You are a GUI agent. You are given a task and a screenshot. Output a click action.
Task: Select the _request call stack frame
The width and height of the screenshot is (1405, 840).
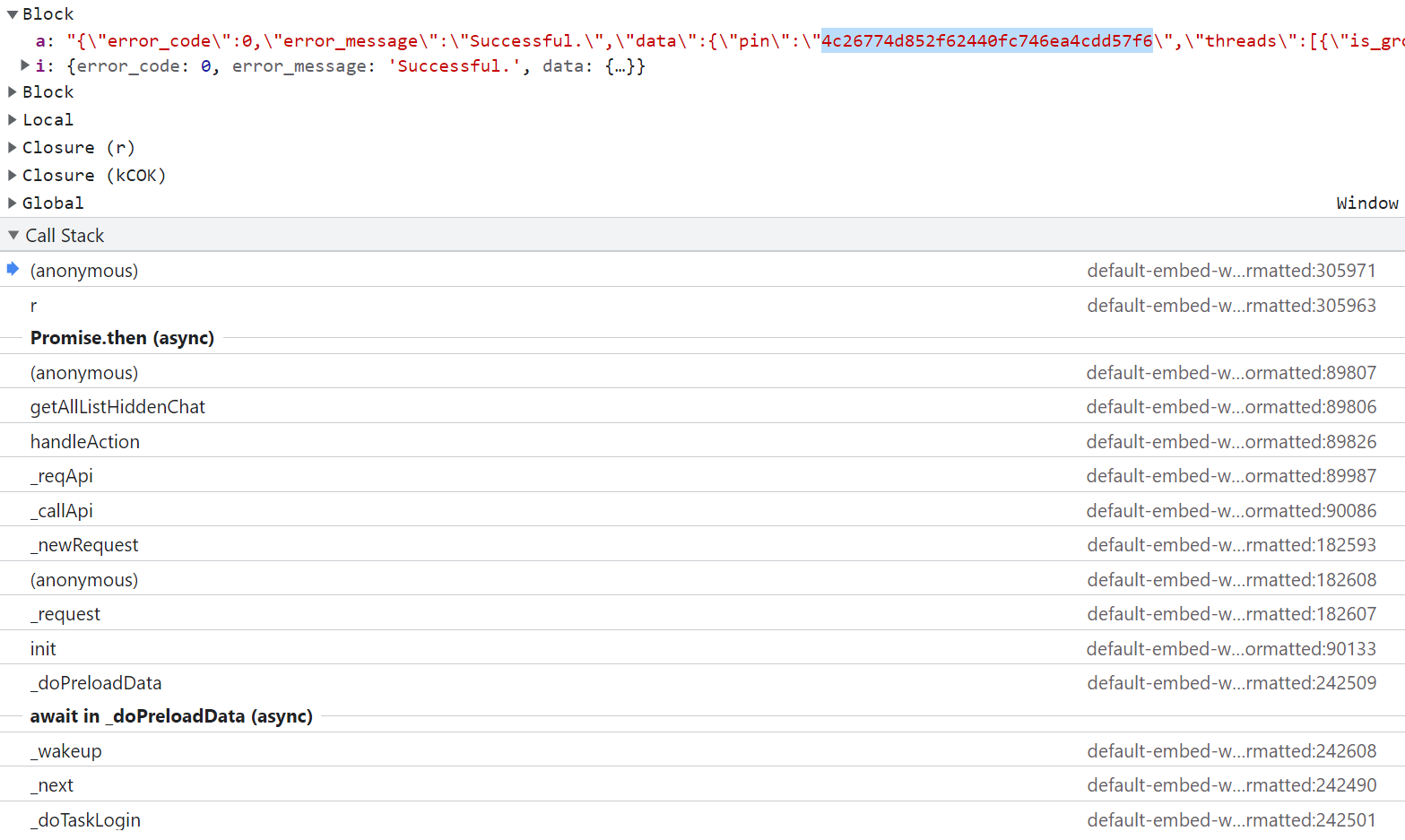pos(65,614)
